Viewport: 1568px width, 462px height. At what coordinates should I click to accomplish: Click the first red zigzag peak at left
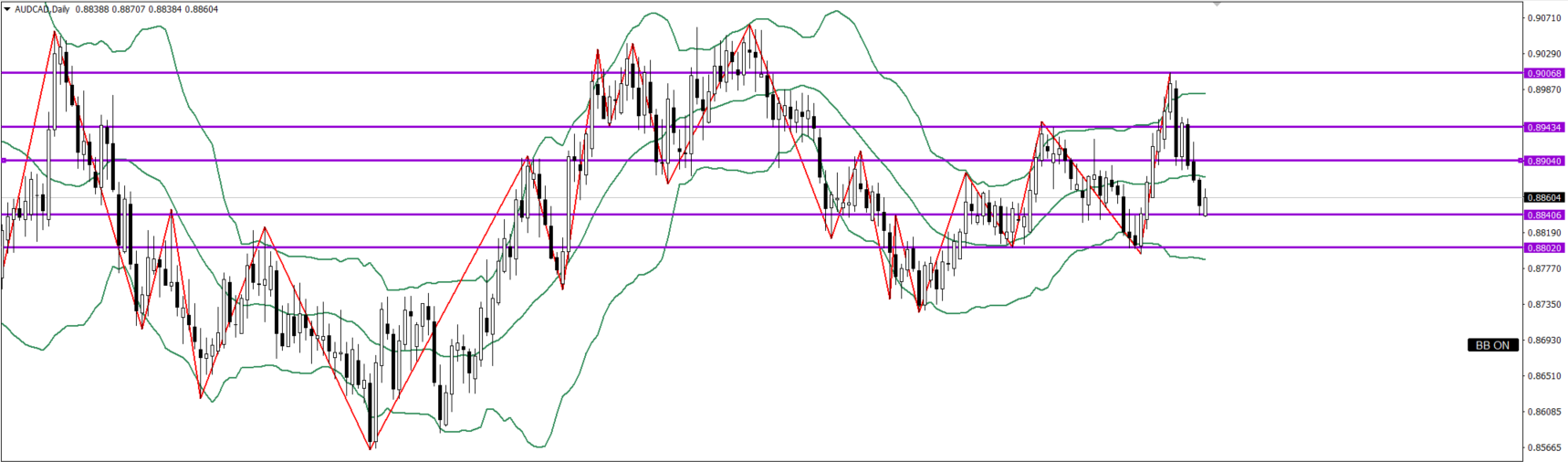[54, 33]
